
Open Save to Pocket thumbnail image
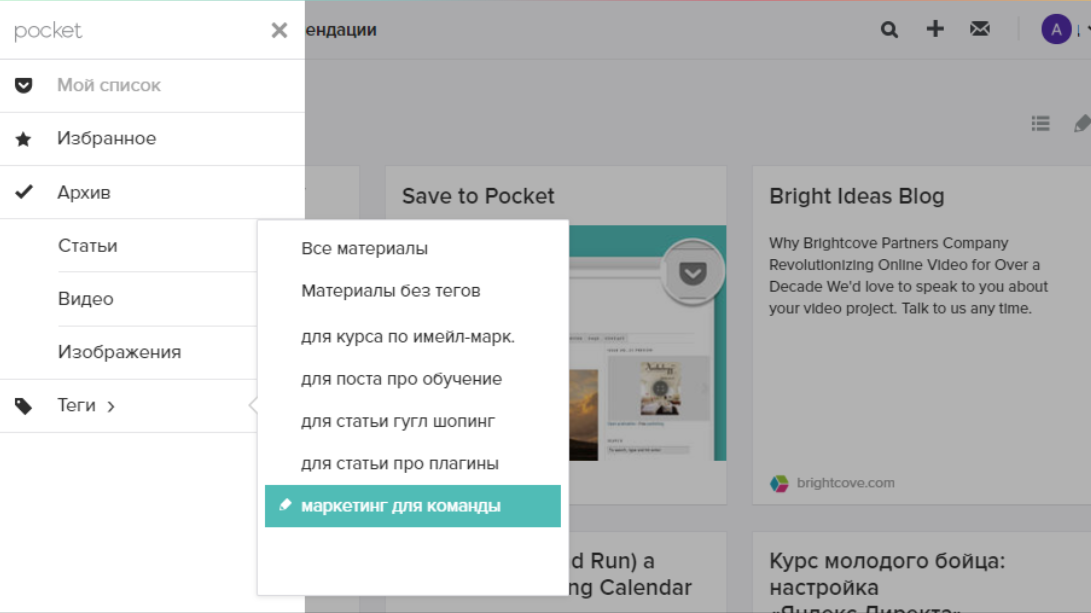pos(647,343)
